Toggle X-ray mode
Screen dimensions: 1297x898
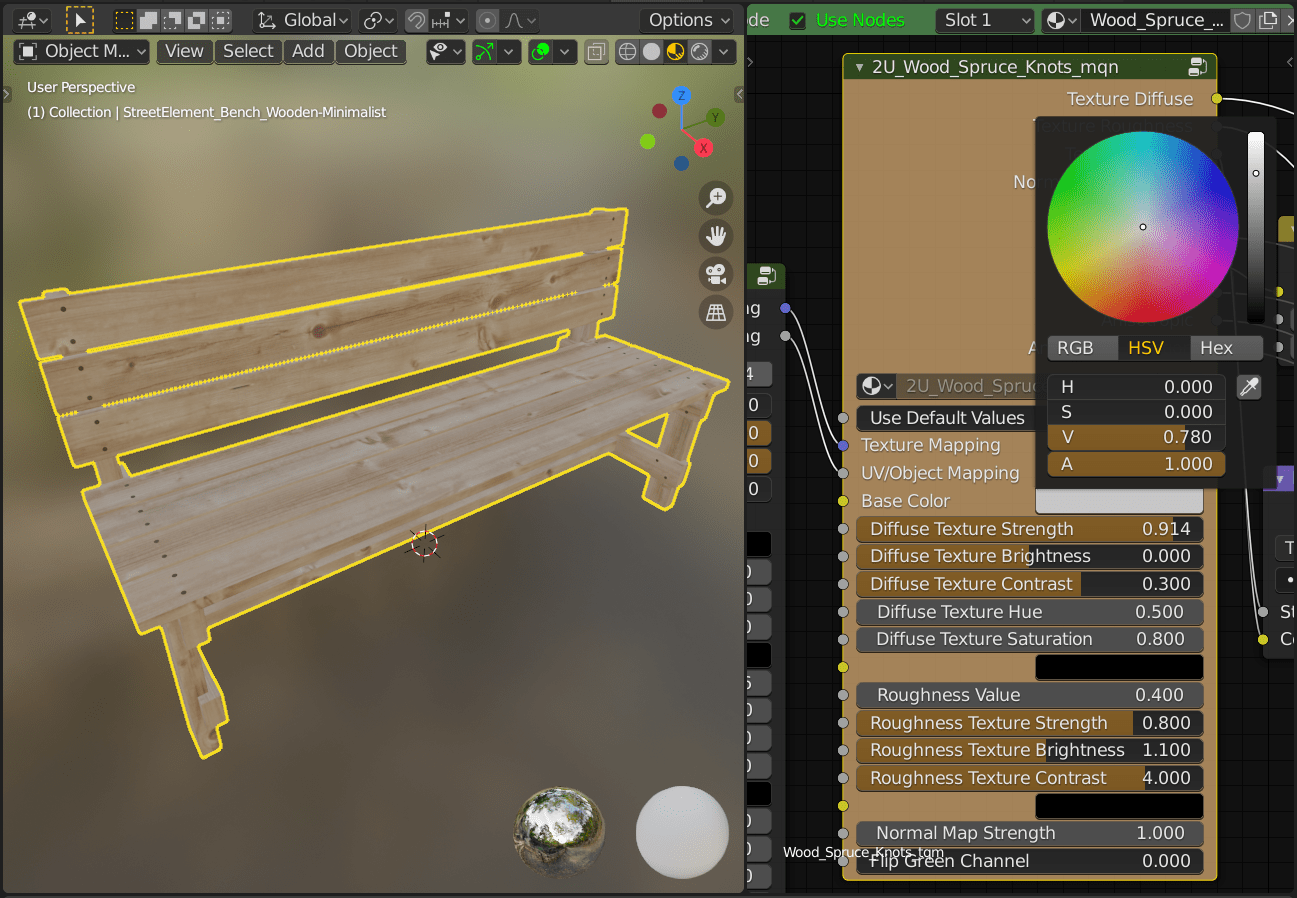(x=596, y=51)
